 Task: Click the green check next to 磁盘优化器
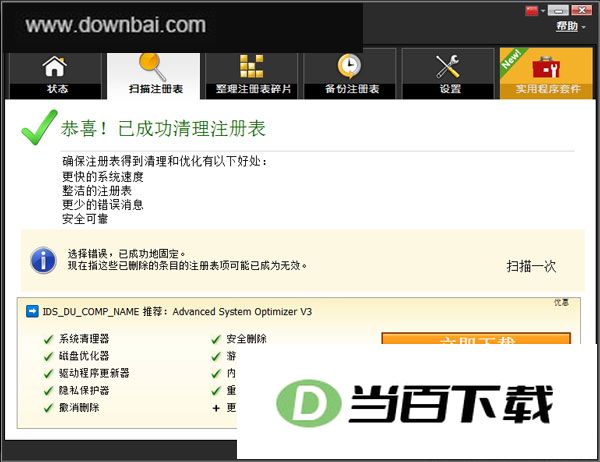[49, 356]
